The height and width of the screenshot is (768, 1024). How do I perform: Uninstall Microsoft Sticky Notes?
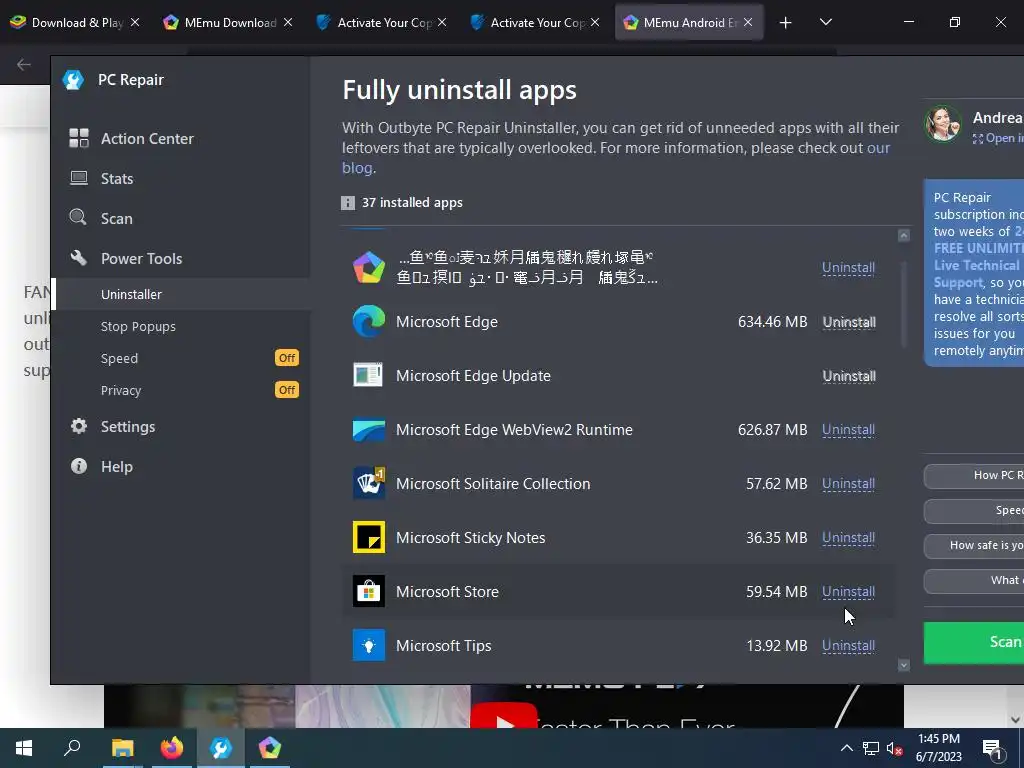(848, 537)
